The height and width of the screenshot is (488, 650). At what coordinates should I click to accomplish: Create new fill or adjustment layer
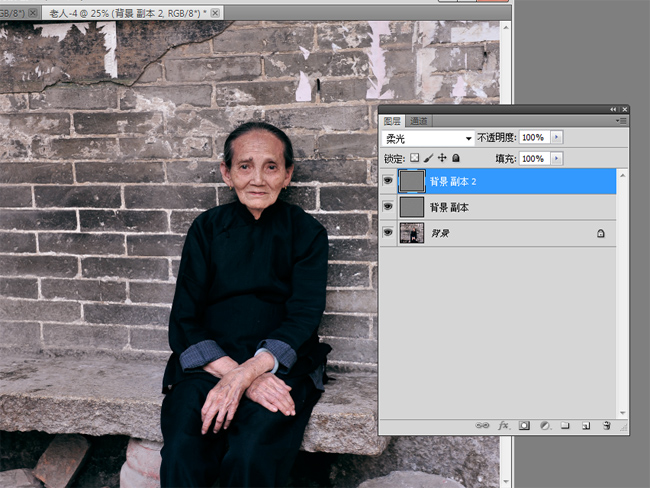click(545, 425)
